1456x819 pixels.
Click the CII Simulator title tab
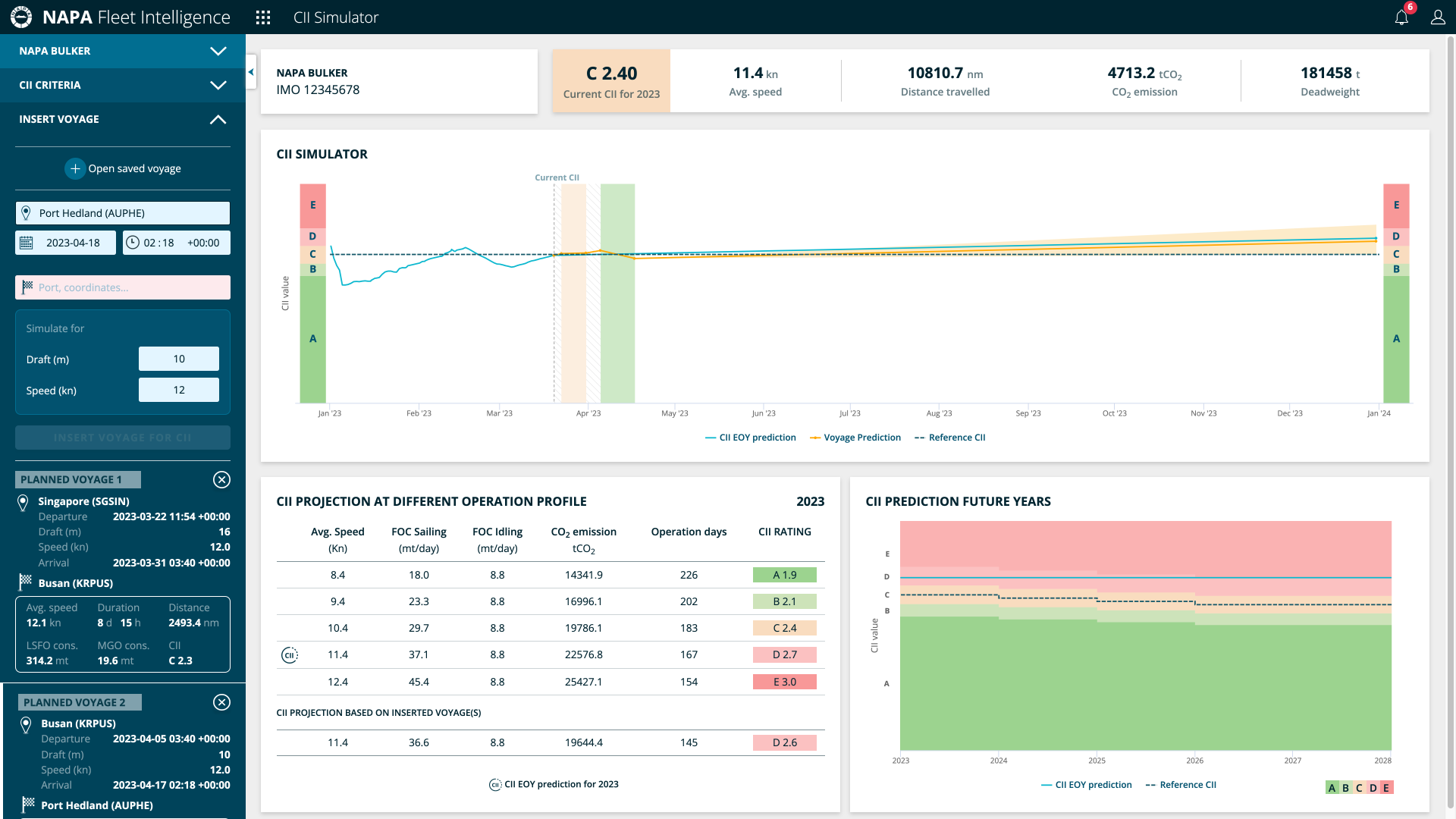click(336, 17)
